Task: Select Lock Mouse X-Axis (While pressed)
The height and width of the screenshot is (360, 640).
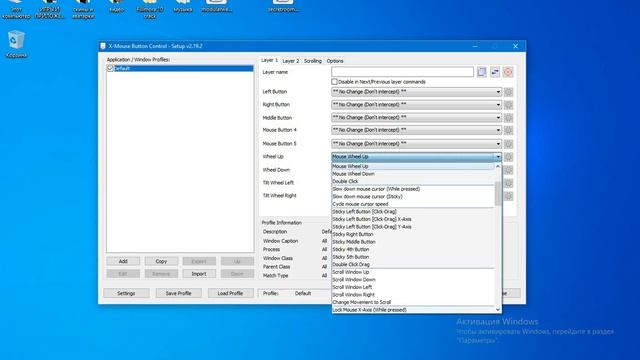Action: point(413,310)
